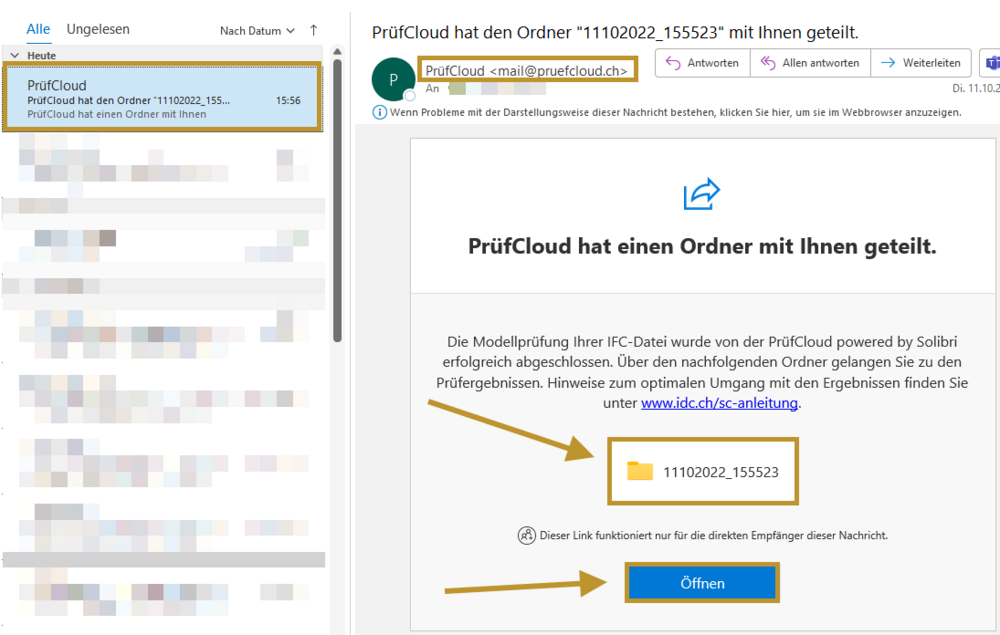Screen dimensions: 1000x635
Task: Click the message list scrollbar up arrow
Action: click(337, 52)
